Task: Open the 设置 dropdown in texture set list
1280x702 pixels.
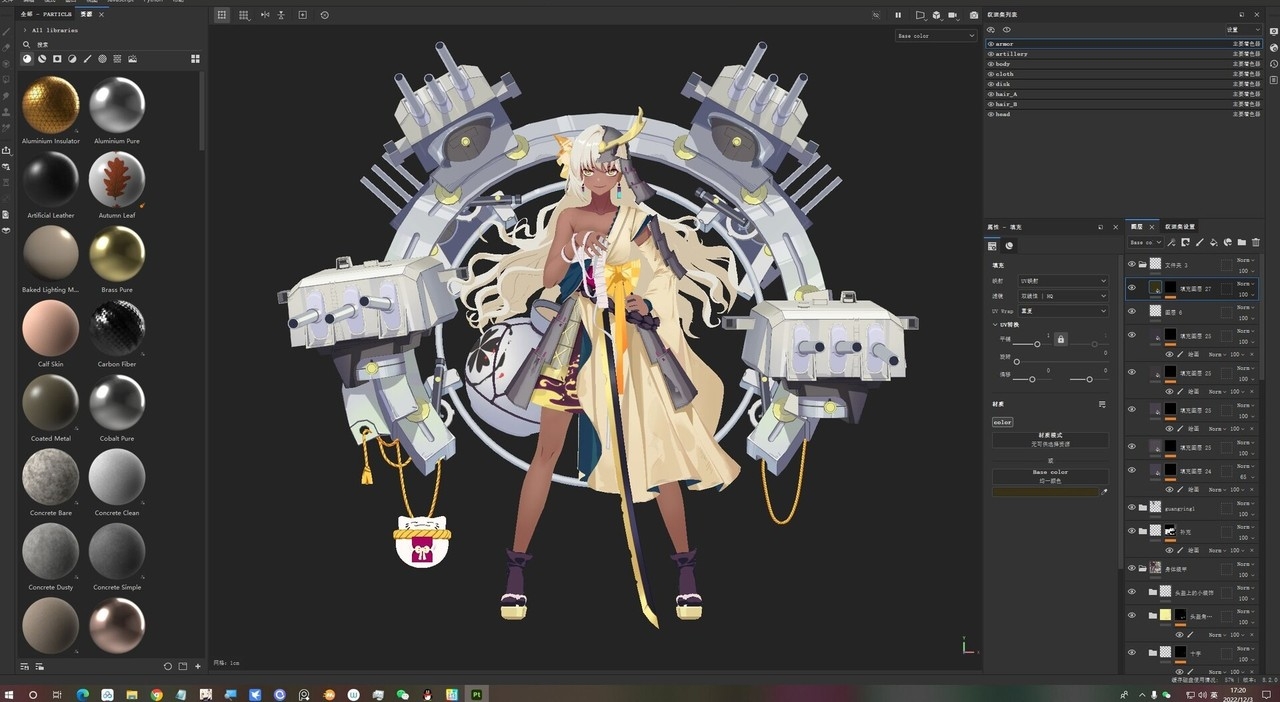Action: click(x=1244, y=30)
